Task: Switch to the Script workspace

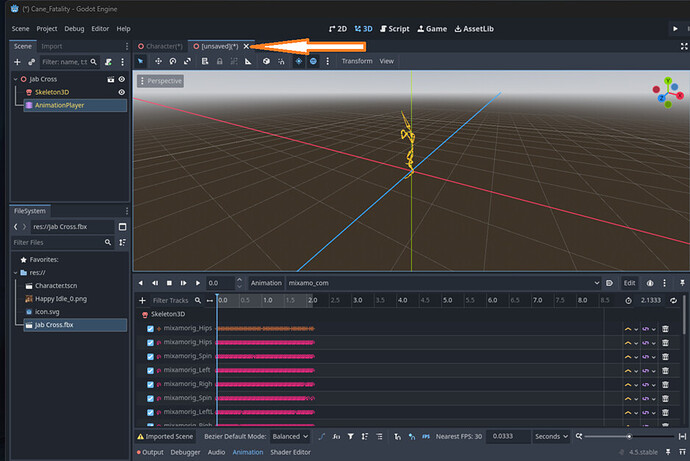Action: coord(394,29)
